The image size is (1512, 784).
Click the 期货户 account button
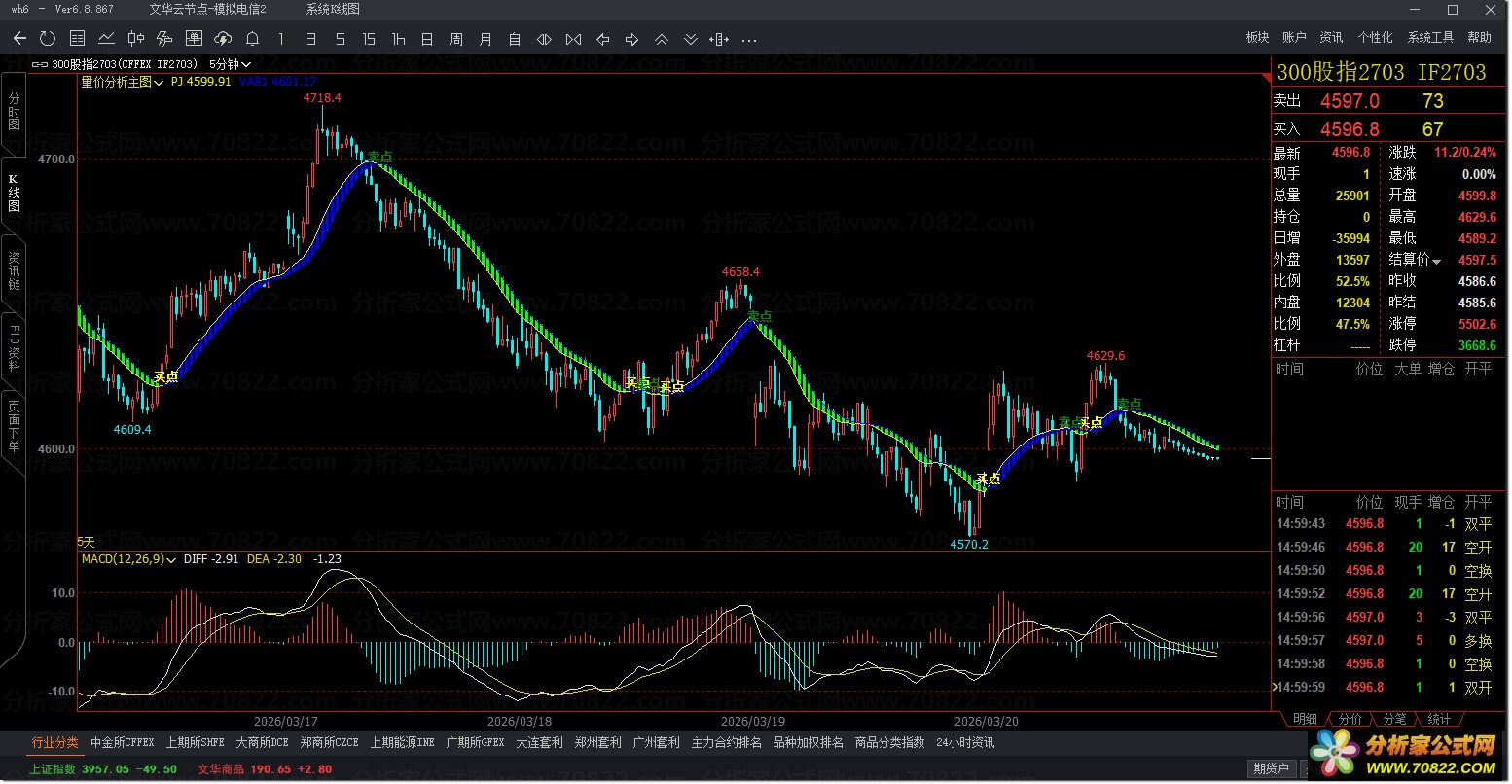coord(1272,768)
